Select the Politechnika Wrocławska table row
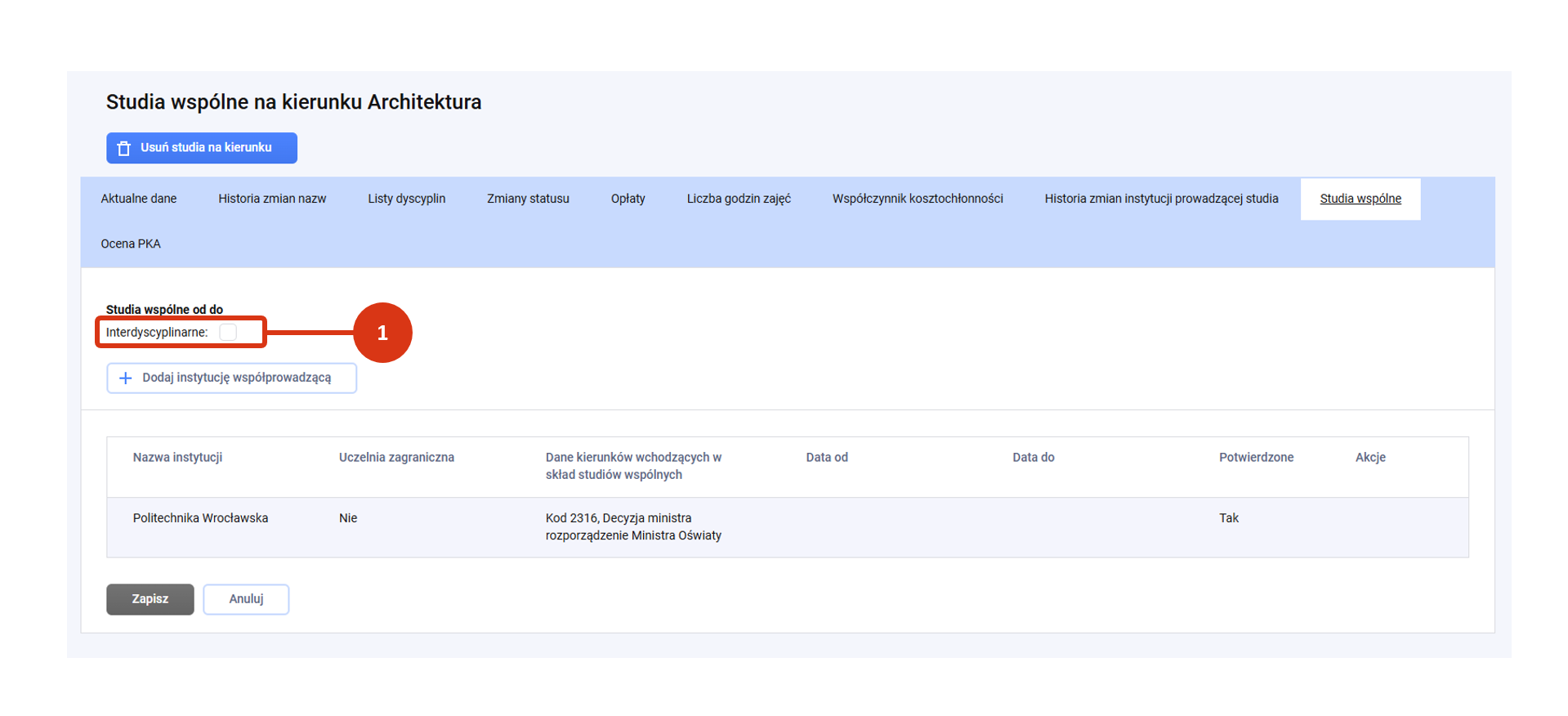The width and height of the screenshot is (1568, 716). 788,527
